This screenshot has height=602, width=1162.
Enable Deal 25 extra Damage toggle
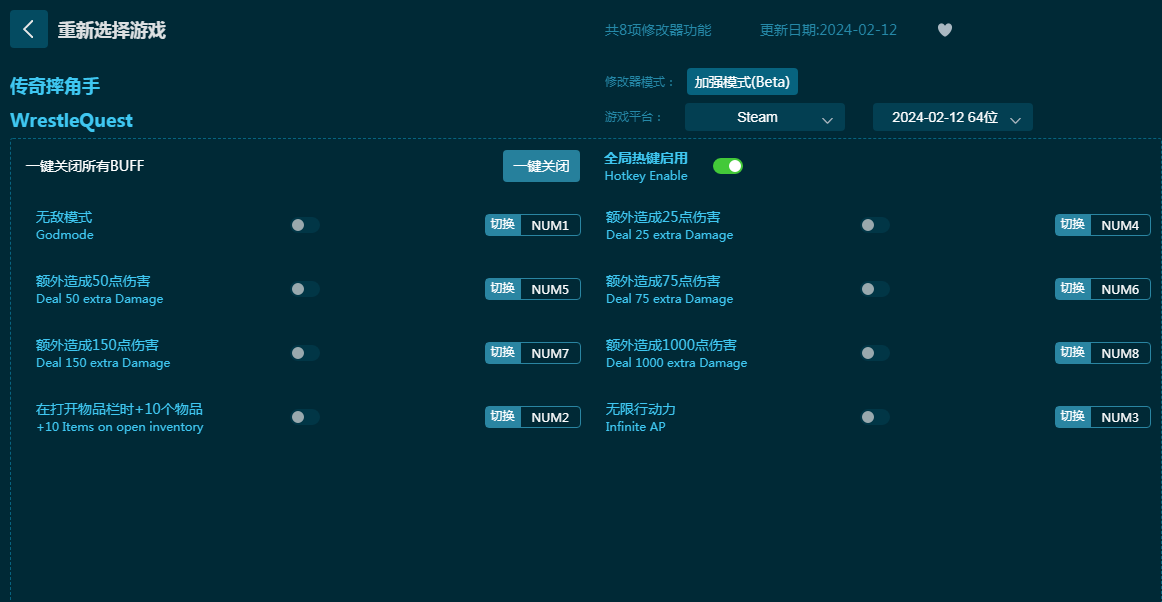point(874,225)
